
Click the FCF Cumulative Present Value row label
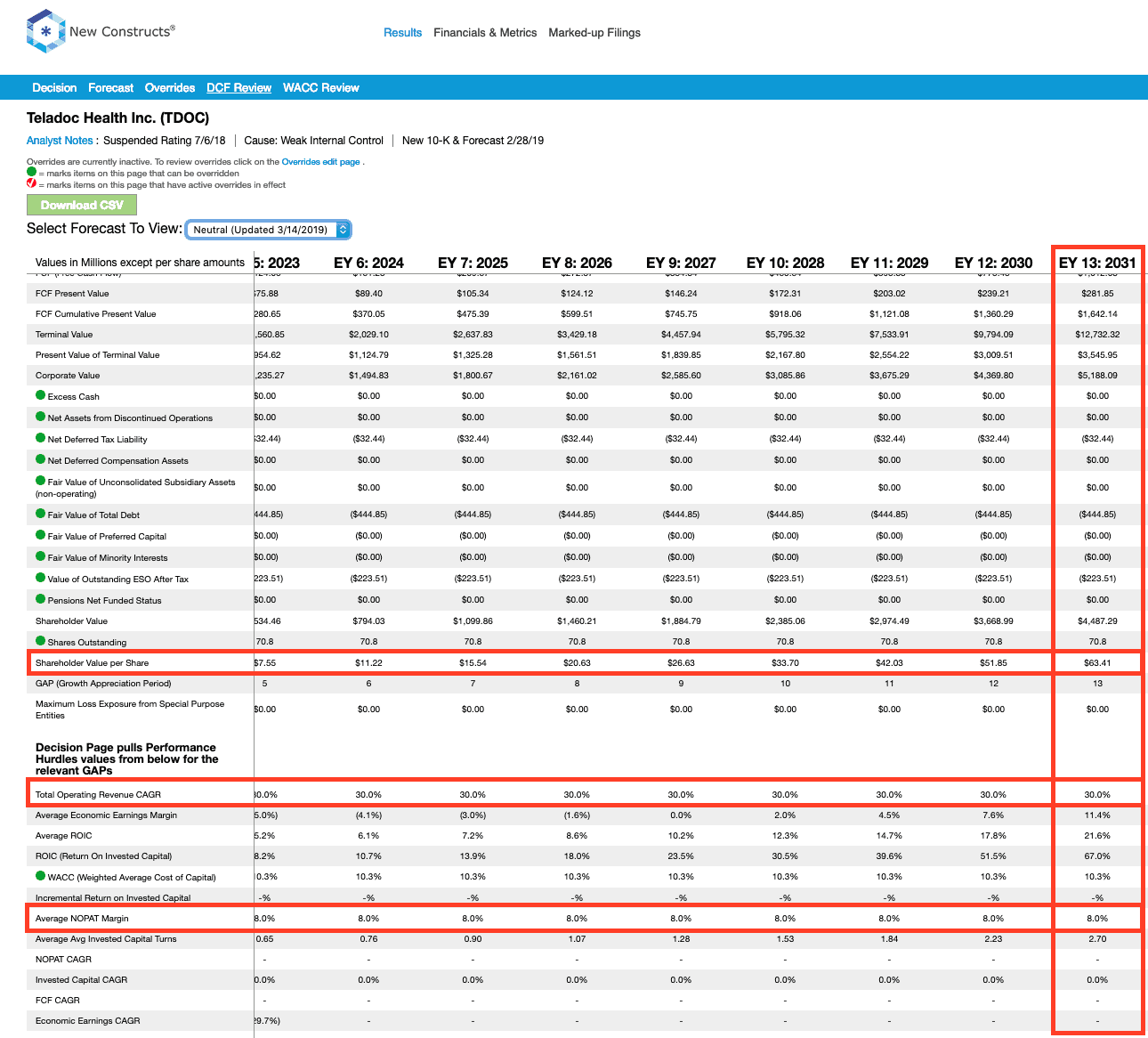click(x=95, y=314)
